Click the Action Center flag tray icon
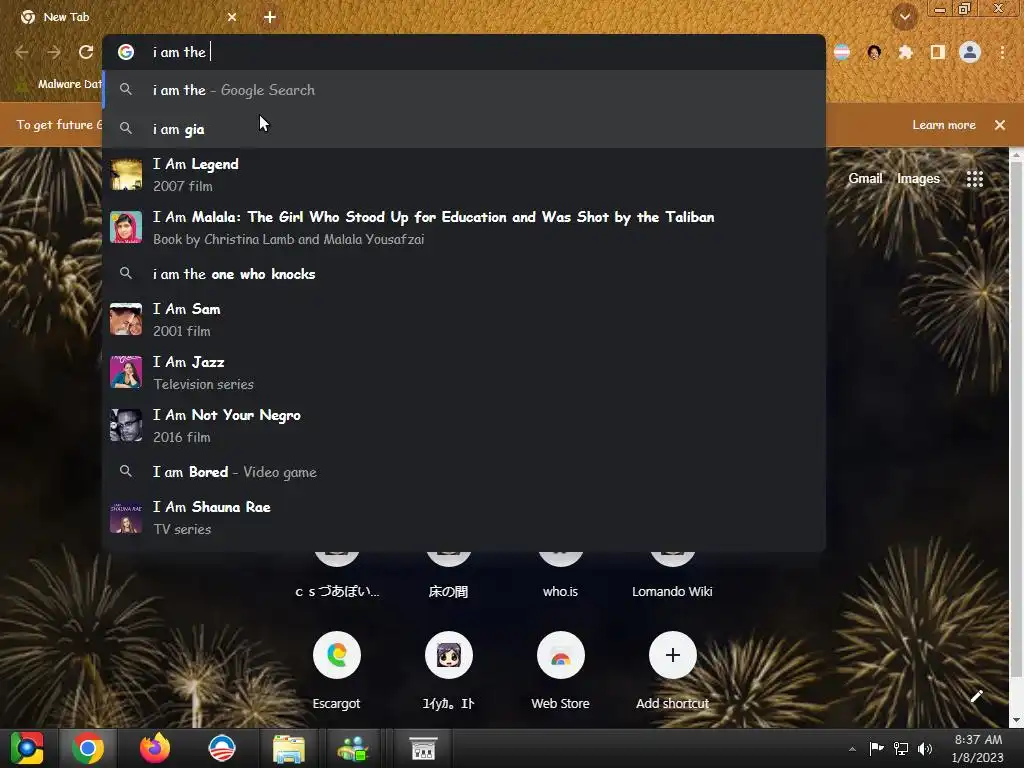 click(x=876, y=748)
